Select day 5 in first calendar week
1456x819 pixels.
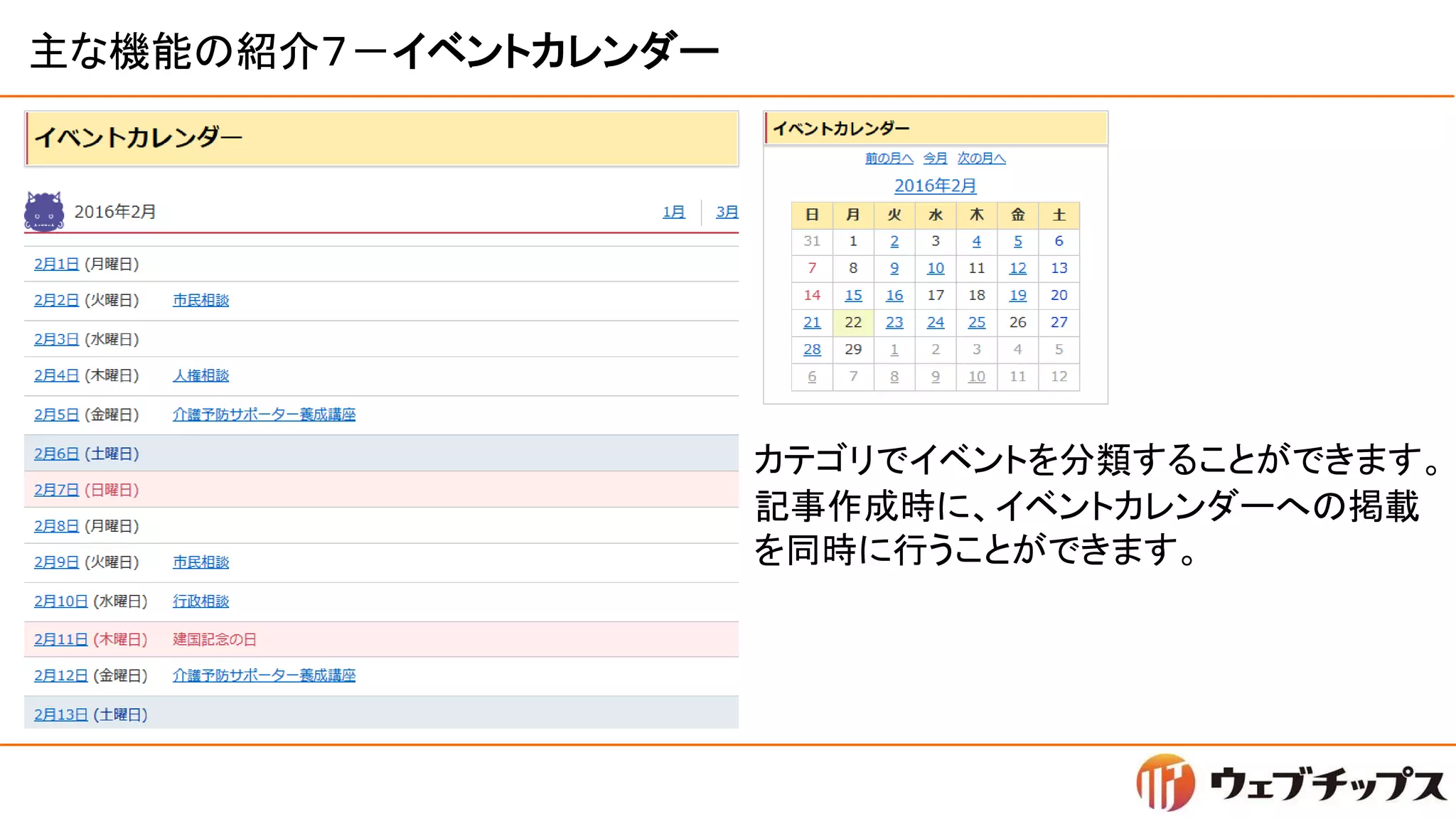(x=1018, y=242)
